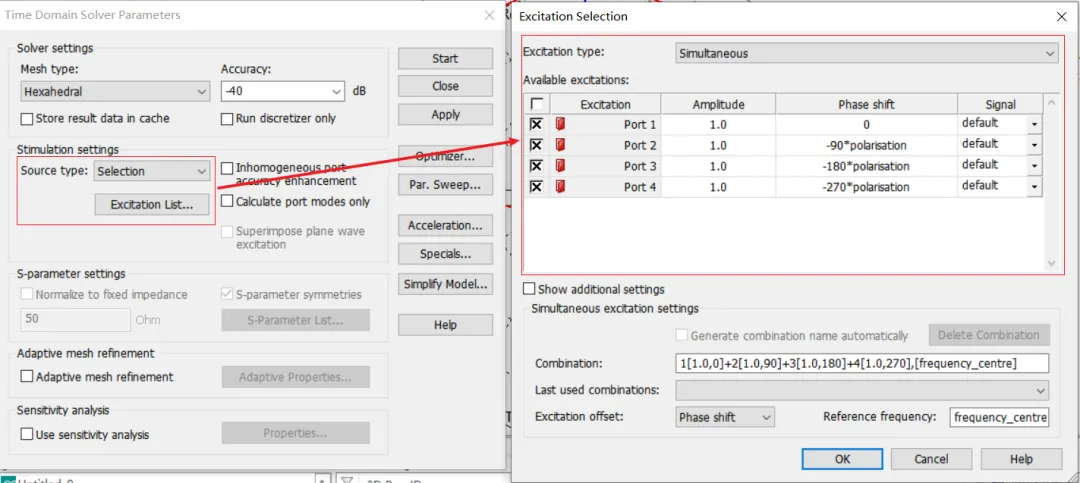This screenshot has width=1080, height=483.
Task: Enable Adaptive mesh refinement checkbox
Action: (27, 377)
